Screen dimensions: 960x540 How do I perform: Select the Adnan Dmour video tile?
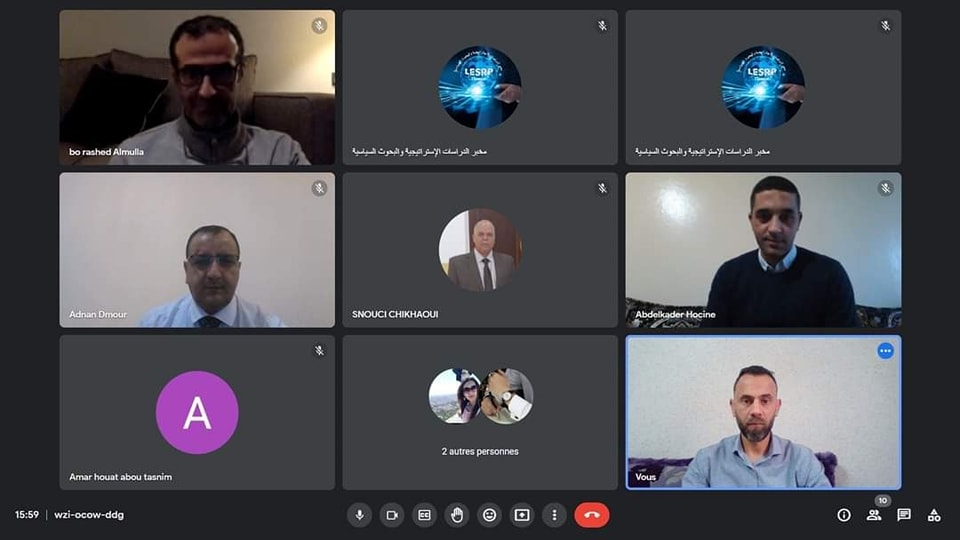tap(197, 250)
